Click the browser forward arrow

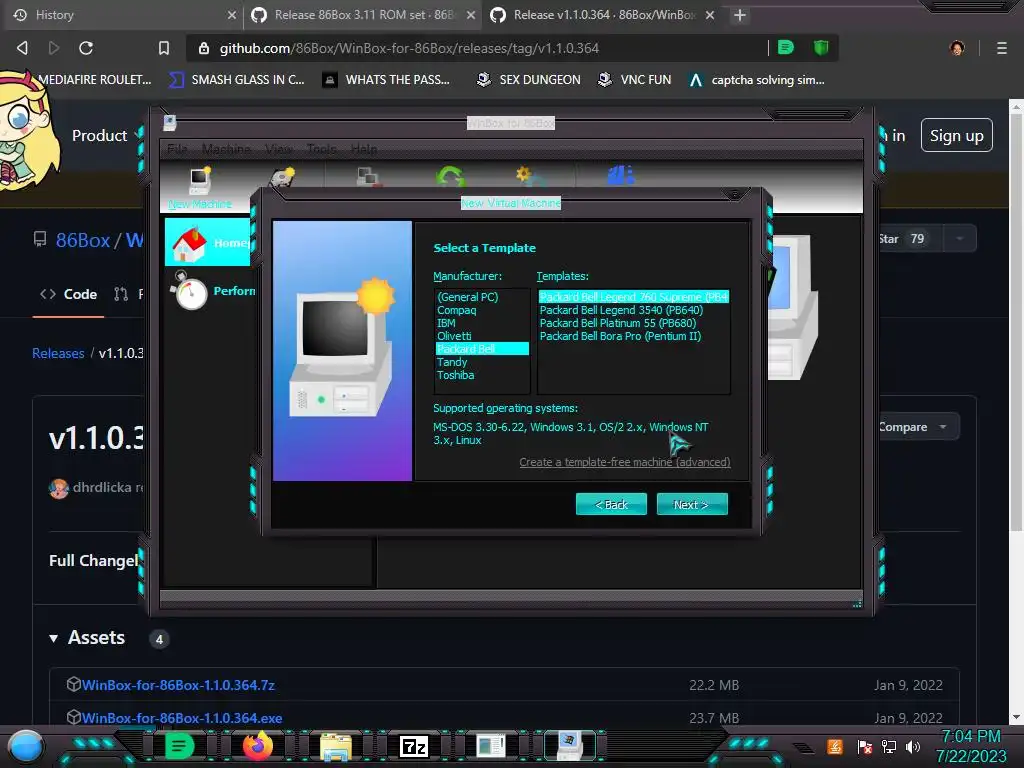[54, 48]
